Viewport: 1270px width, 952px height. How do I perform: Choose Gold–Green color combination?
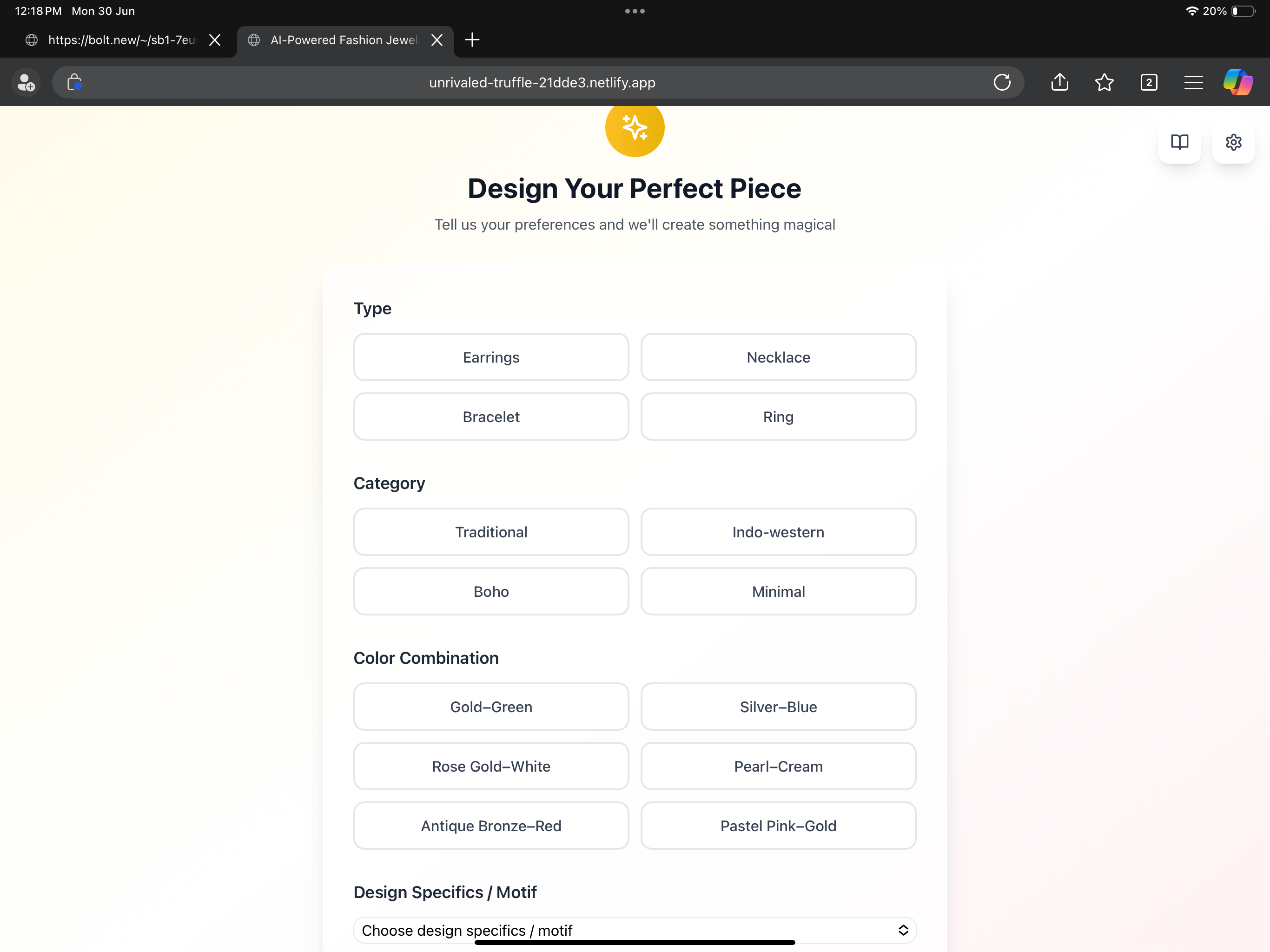click(x=491, y=707)
